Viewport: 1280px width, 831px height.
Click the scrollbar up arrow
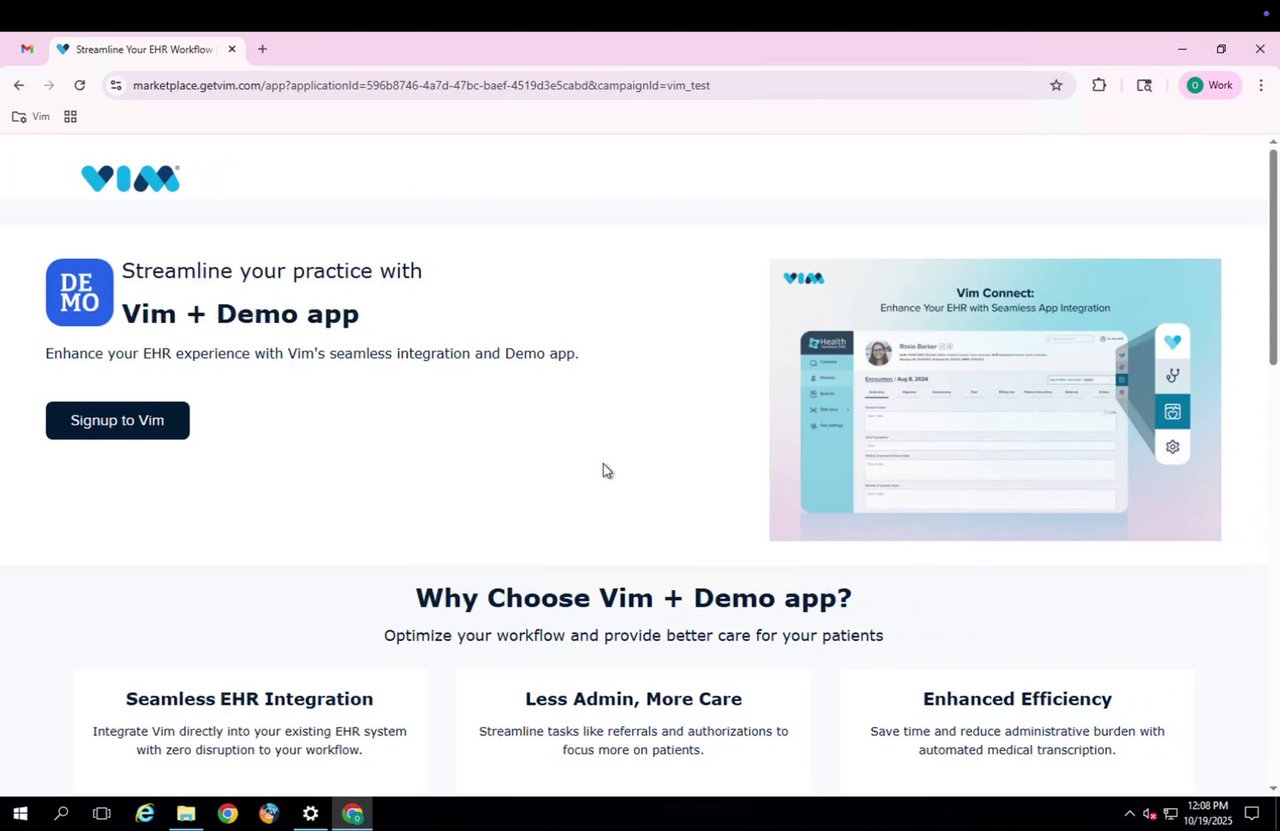tap(1273, 142)
